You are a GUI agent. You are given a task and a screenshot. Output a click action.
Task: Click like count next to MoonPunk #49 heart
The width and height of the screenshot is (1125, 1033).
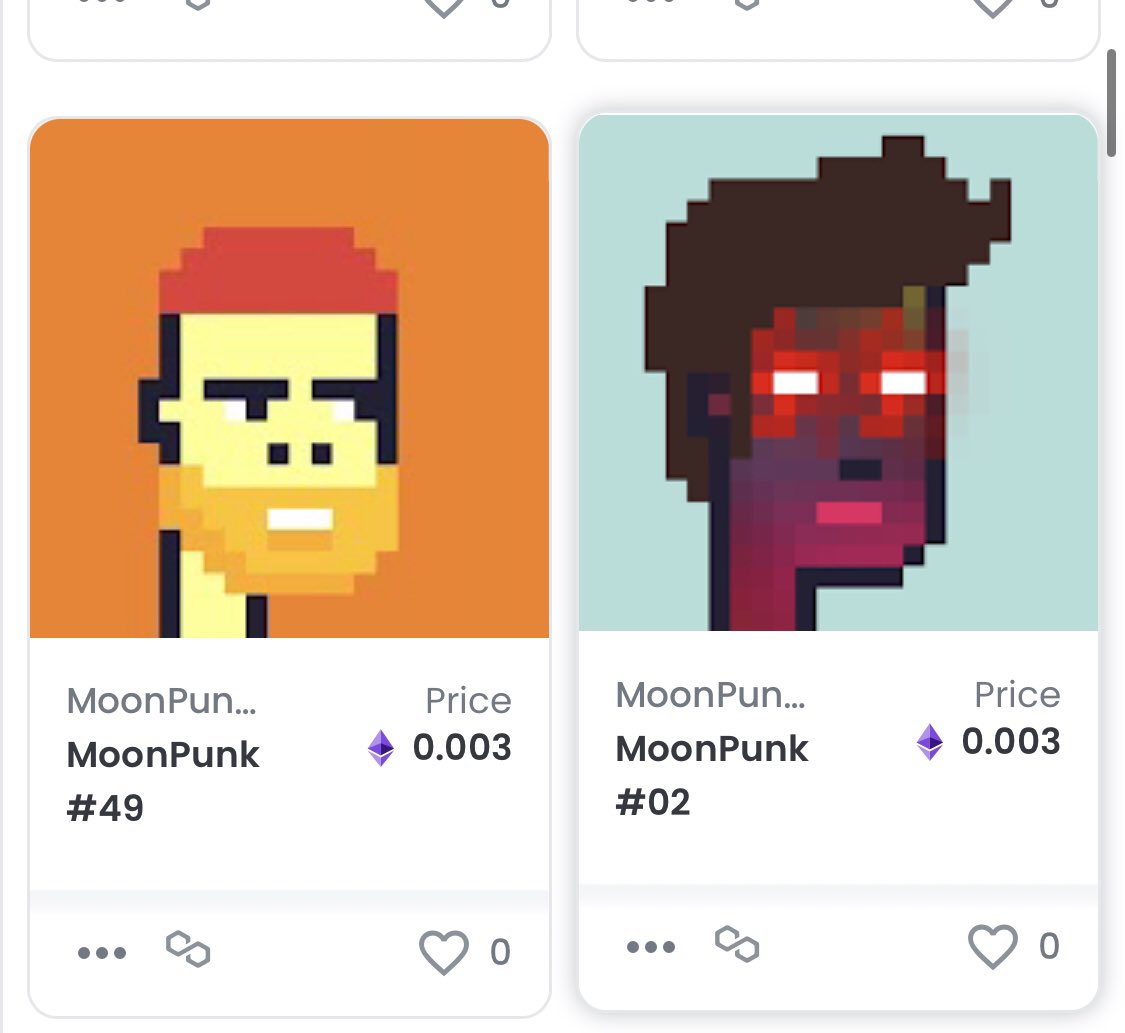pos(500,953)
